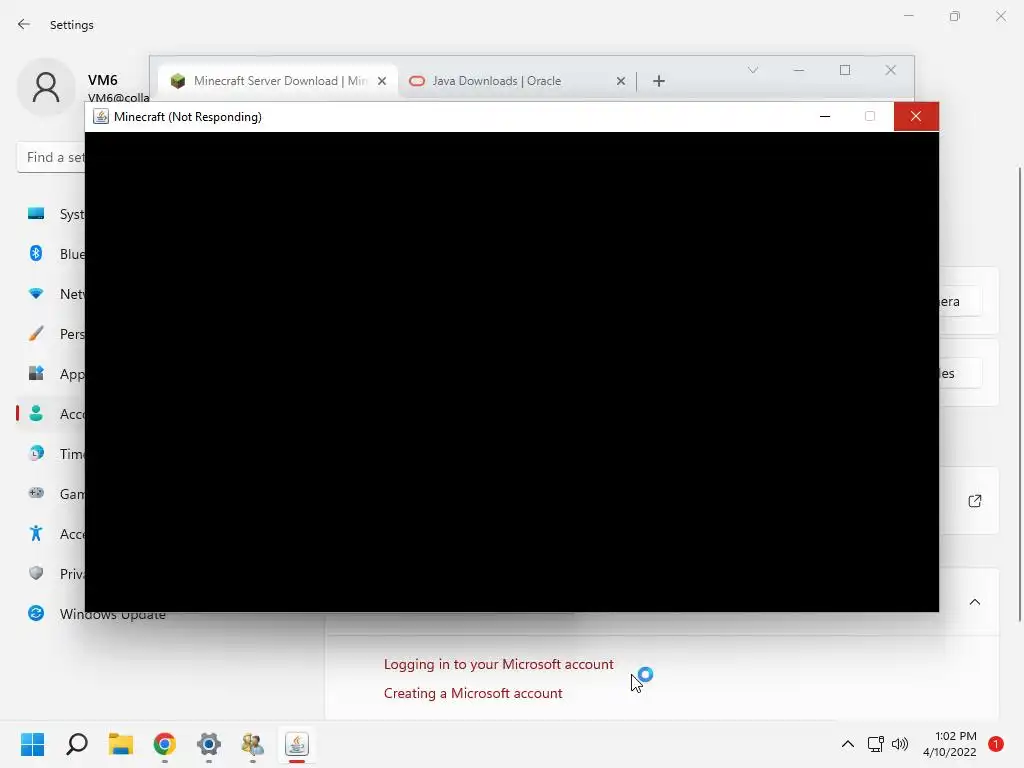Open Gaming controller icon in sidebar

click(36, 493)
